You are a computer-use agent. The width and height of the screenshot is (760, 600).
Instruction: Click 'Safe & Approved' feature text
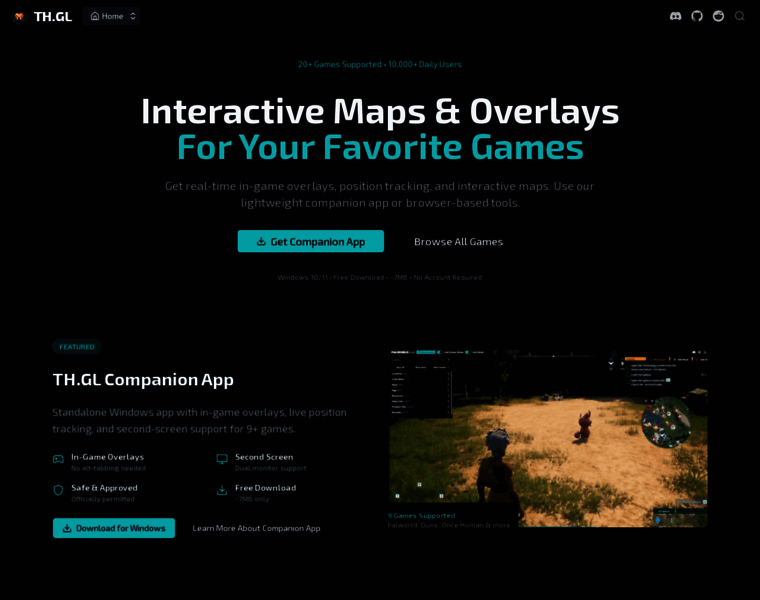point(104,488)
